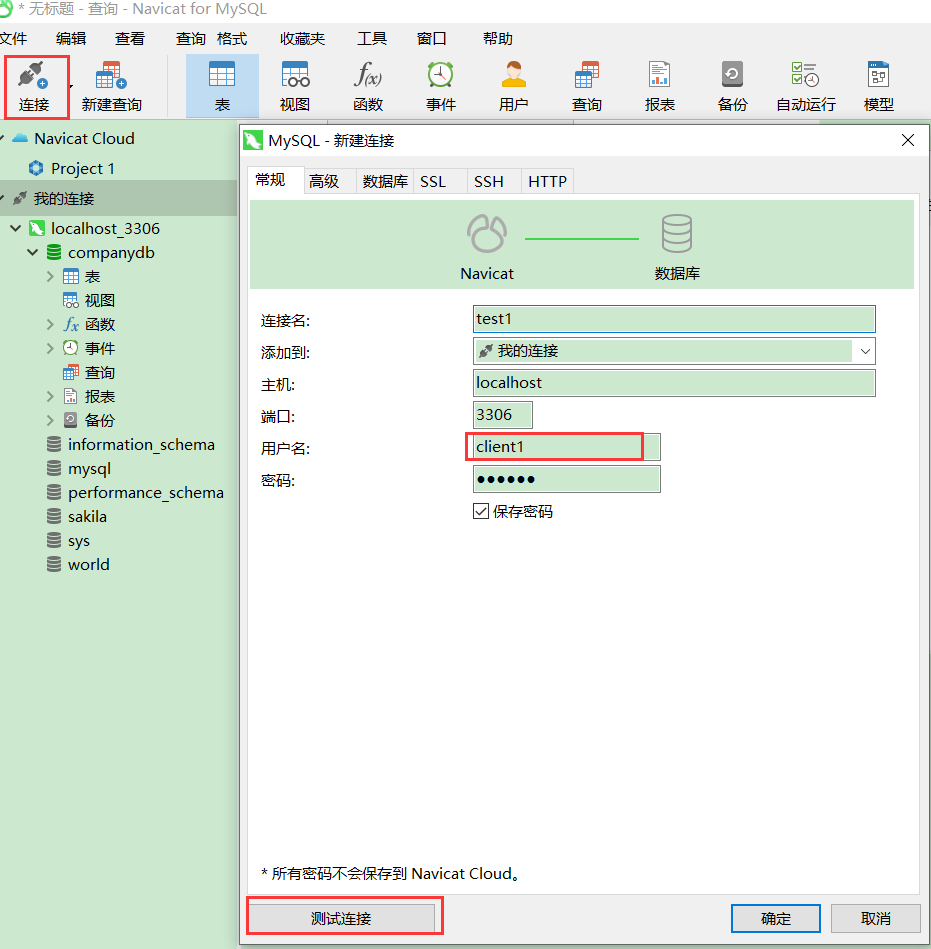Viewport: 931px width, 949px height.
Task: Collapse the companydb tree node
Action: [x=33, y=252]
